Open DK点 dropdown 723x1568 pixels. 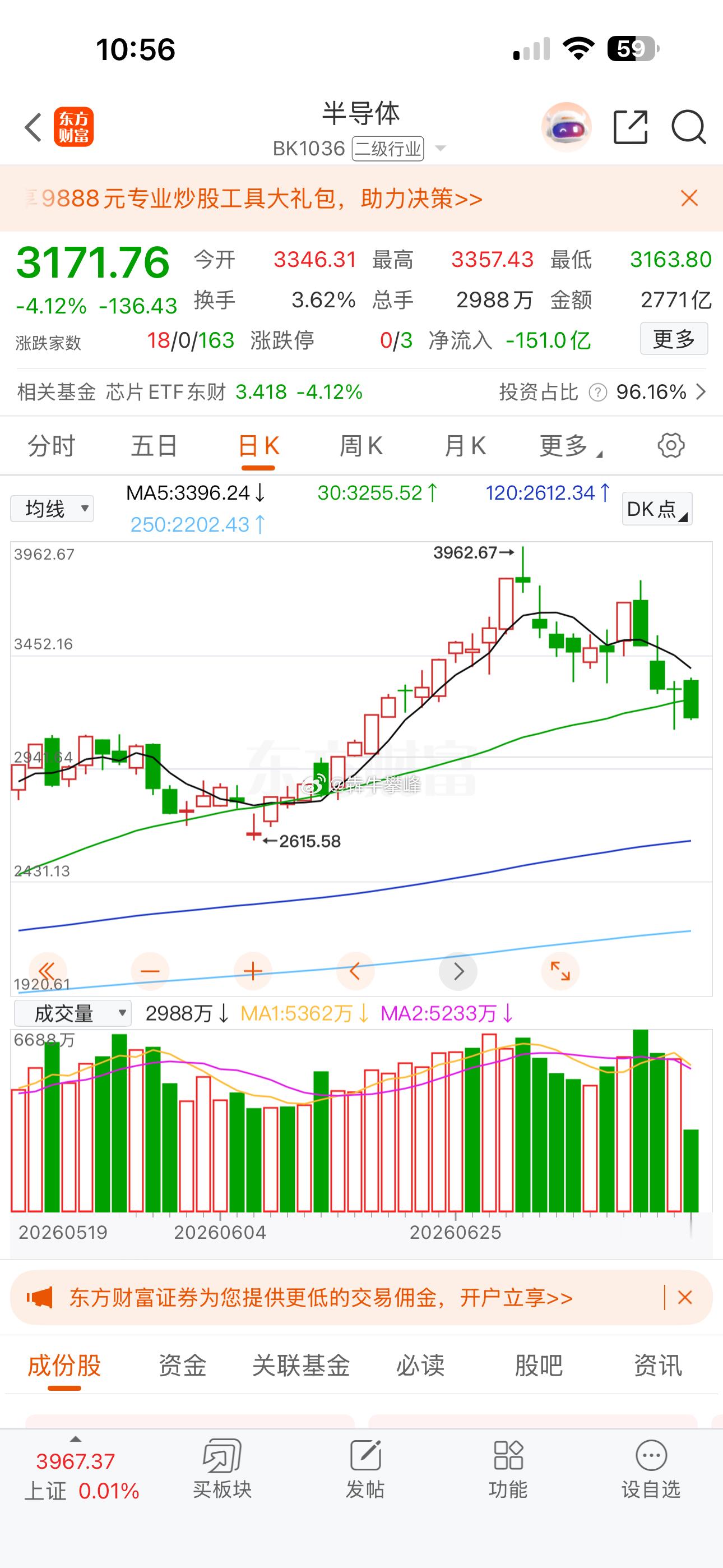(657, 509)
